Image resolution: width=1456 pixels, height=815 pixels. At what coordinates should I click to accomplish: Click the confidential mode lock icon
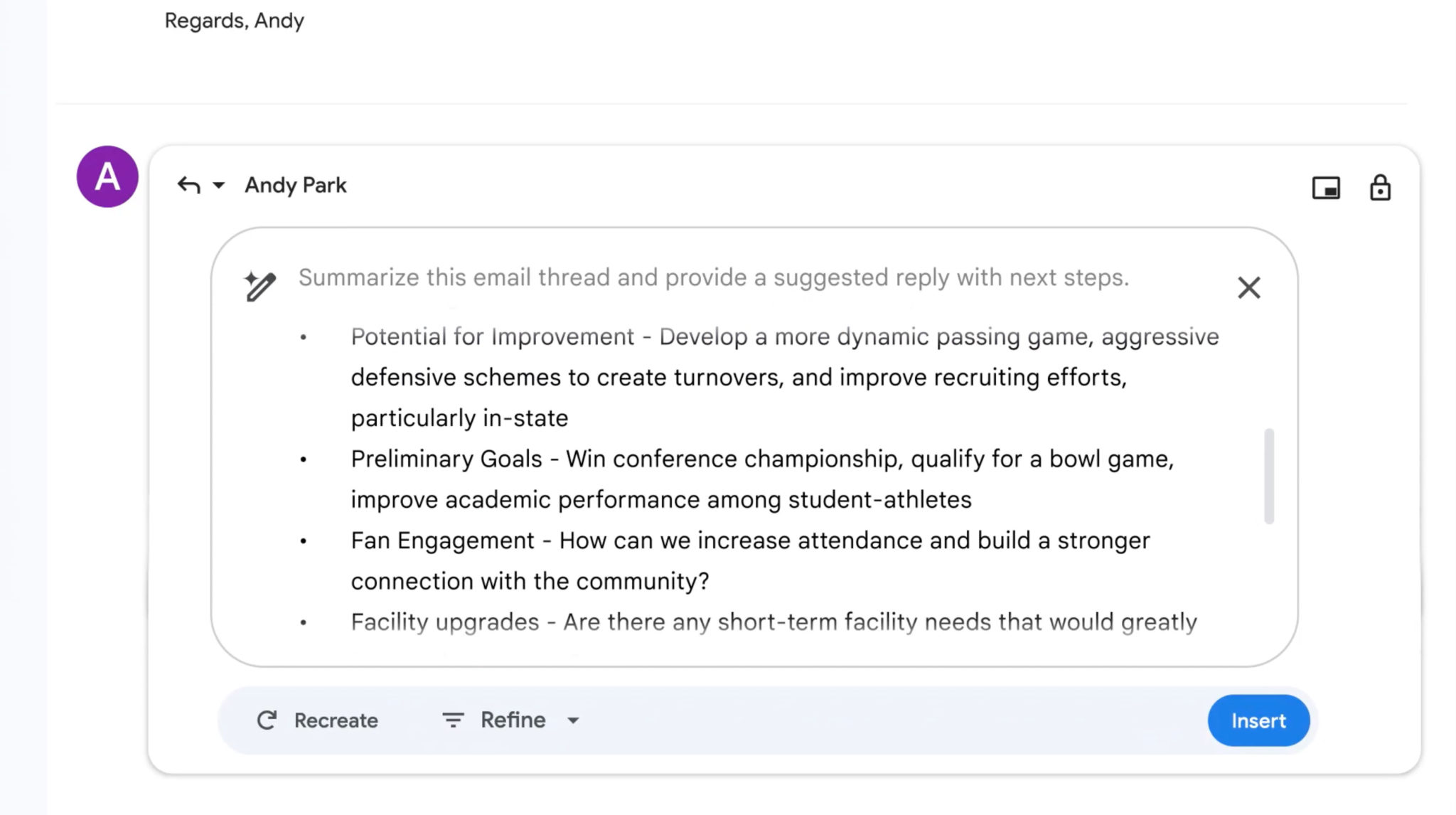[1379, 188]
